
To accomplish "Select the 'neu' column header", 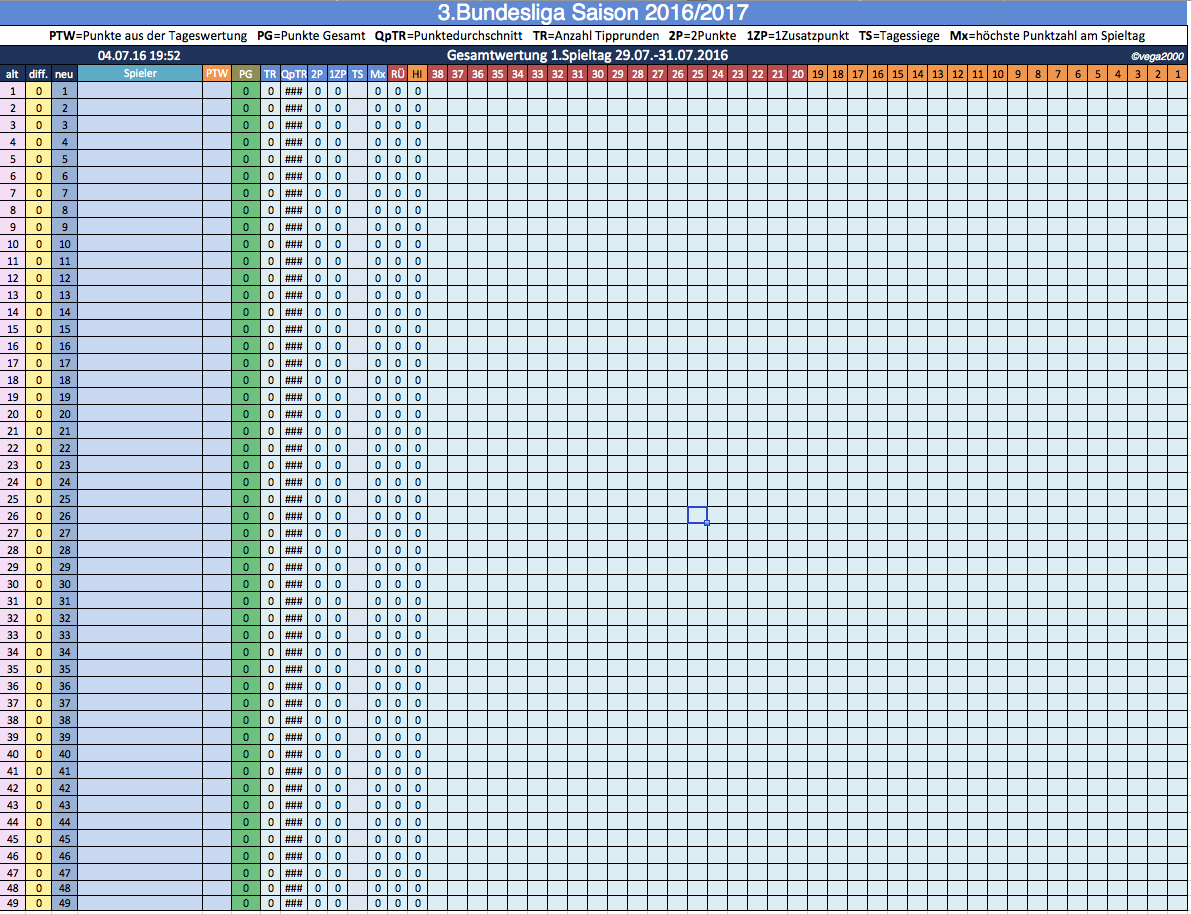I will (64, 74).
